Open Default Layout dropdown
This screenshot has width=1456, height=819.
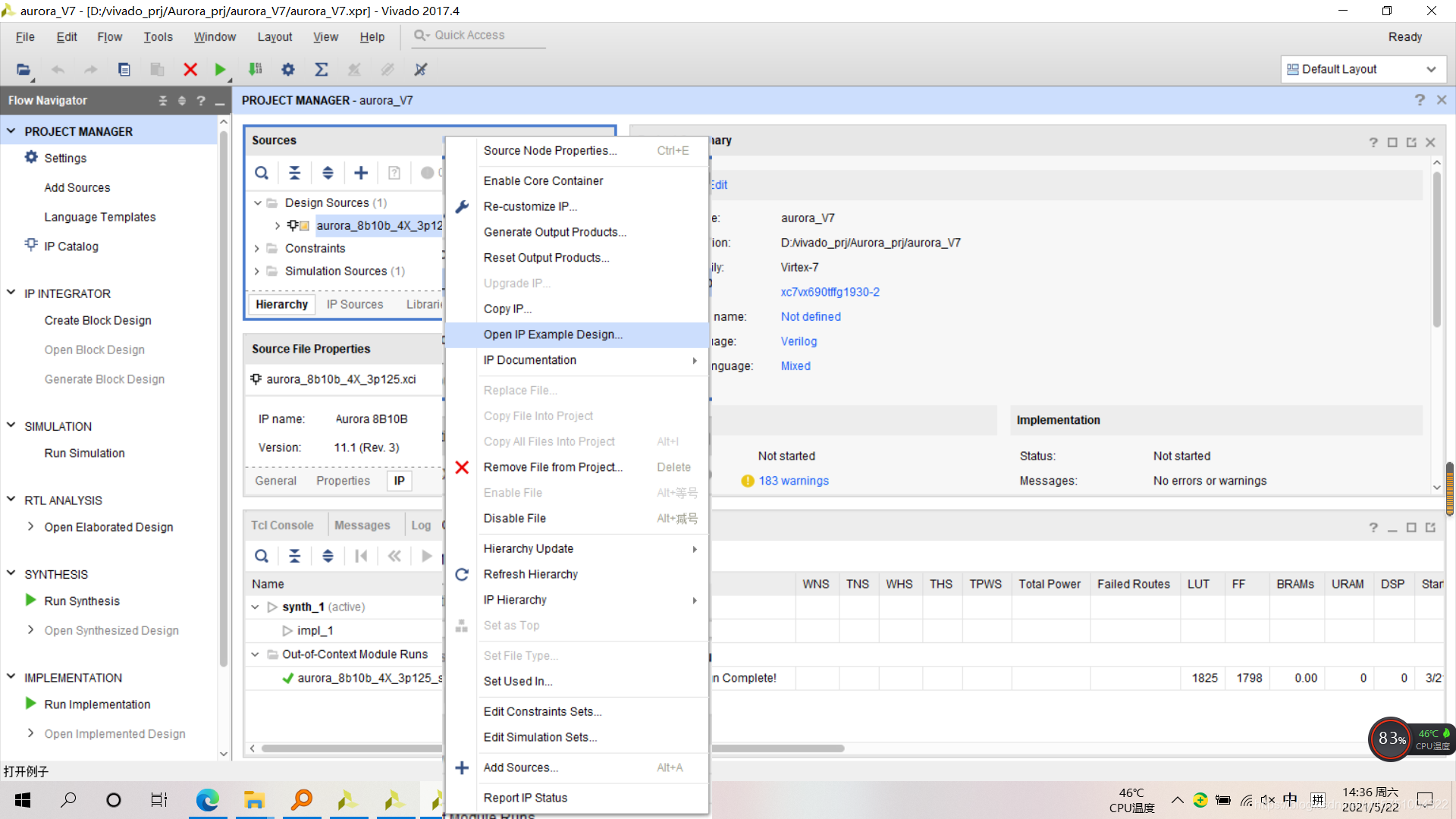[x=1363, y=69]
